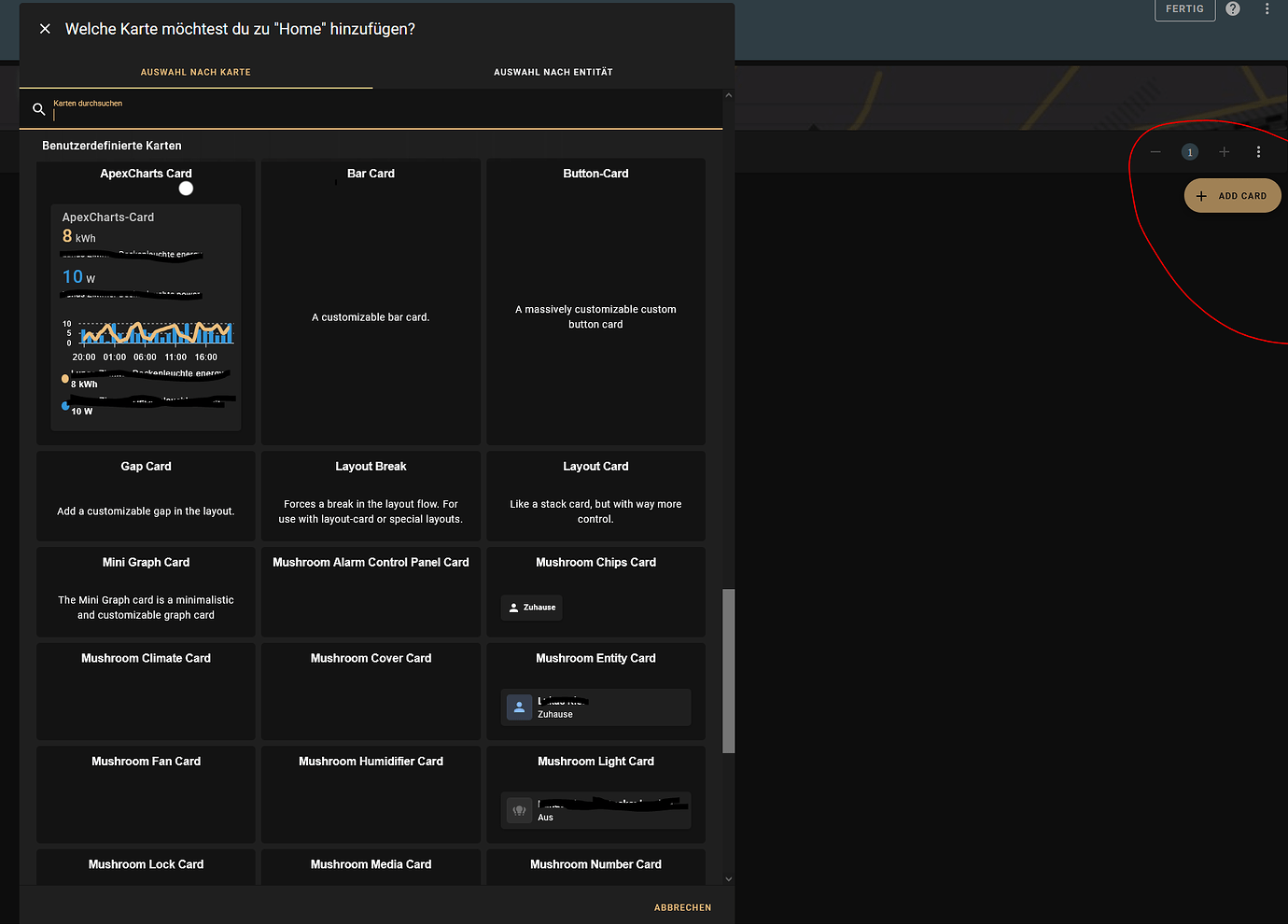Choose the Mushroom Lock Card
This screenshot has height=924, width=1288.
[146, 867]
